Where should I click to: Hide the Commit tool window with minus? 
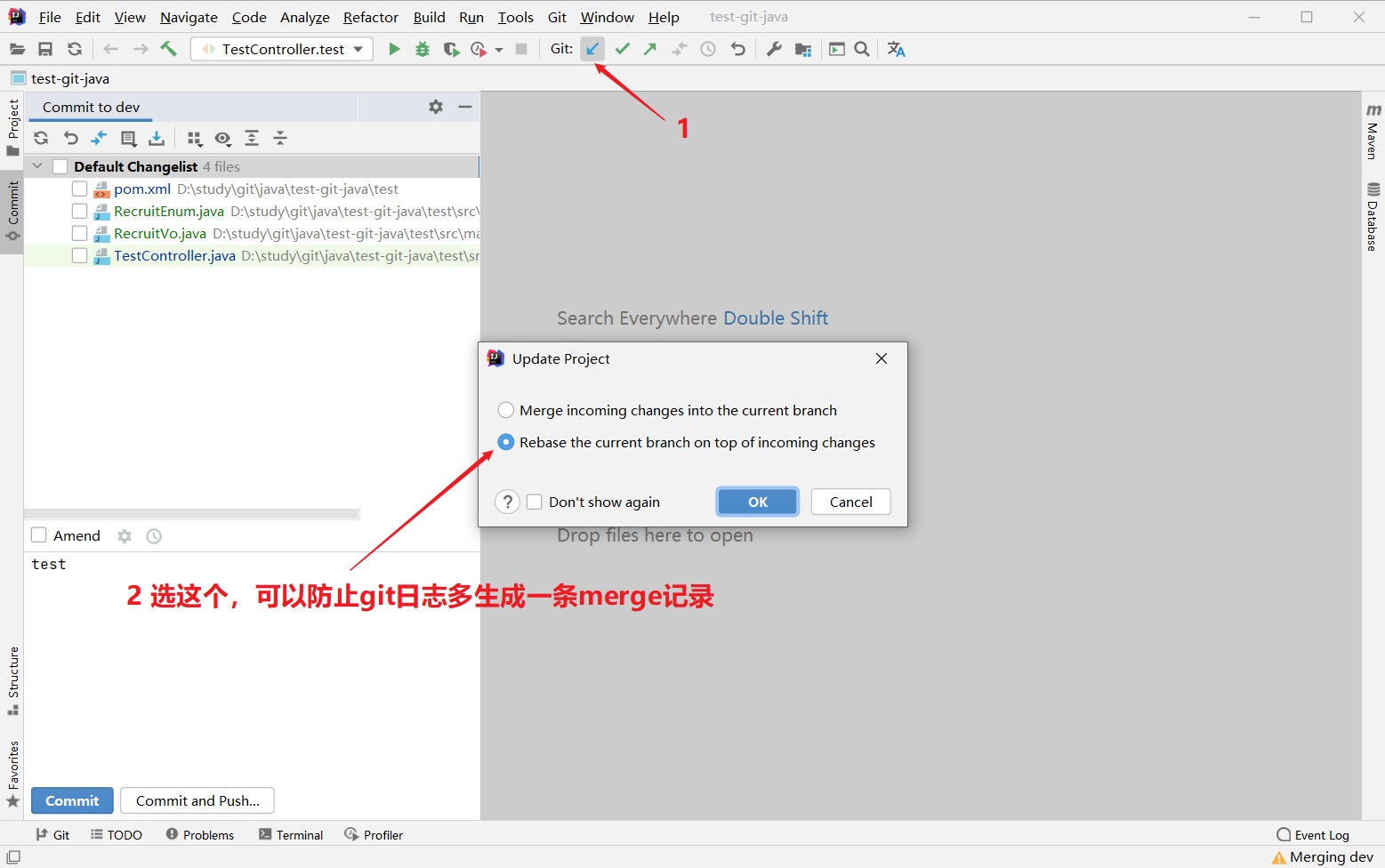coord(464,107)
